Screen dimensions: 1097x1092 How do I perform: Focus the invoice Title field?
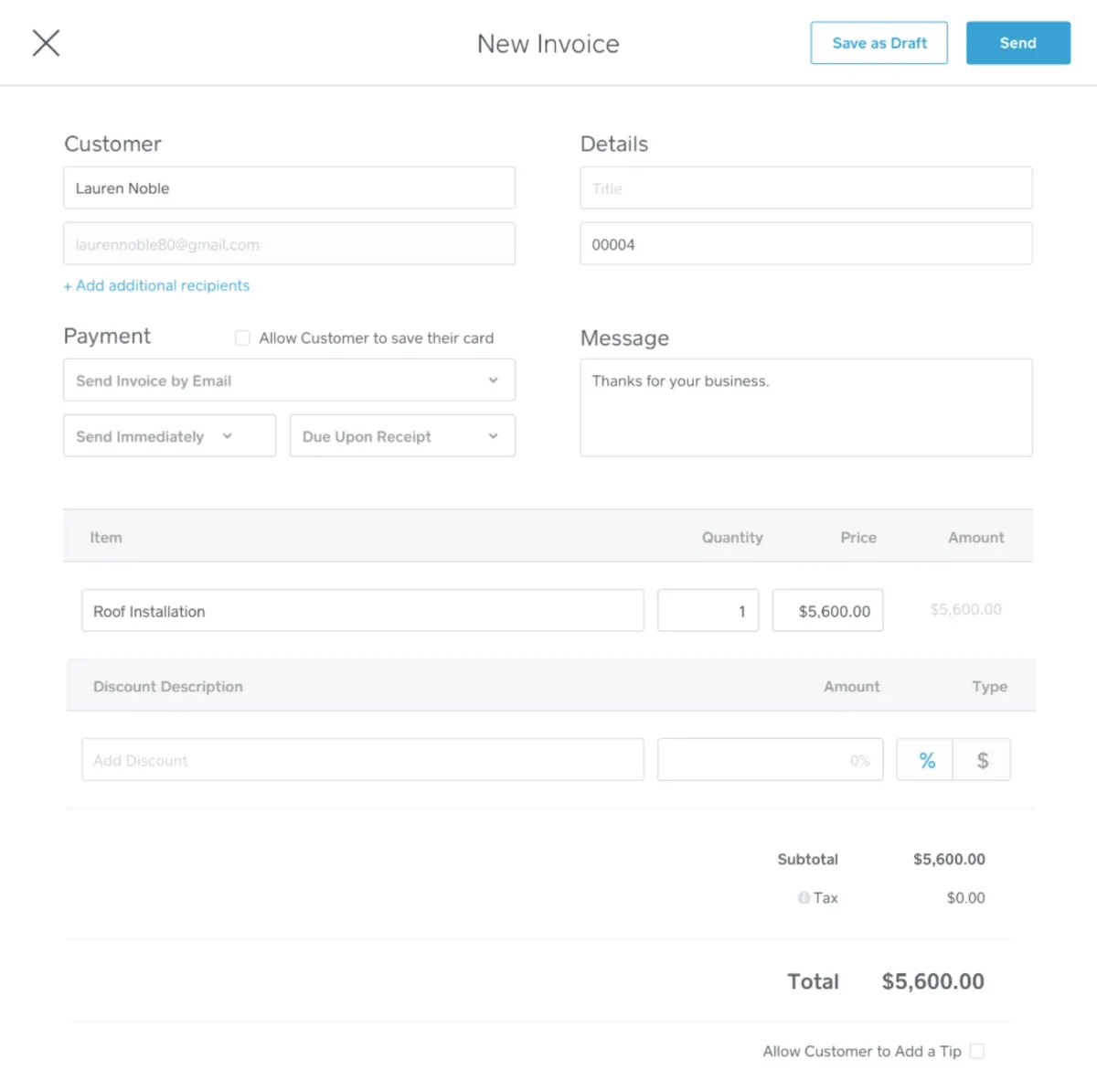(805, 188)
